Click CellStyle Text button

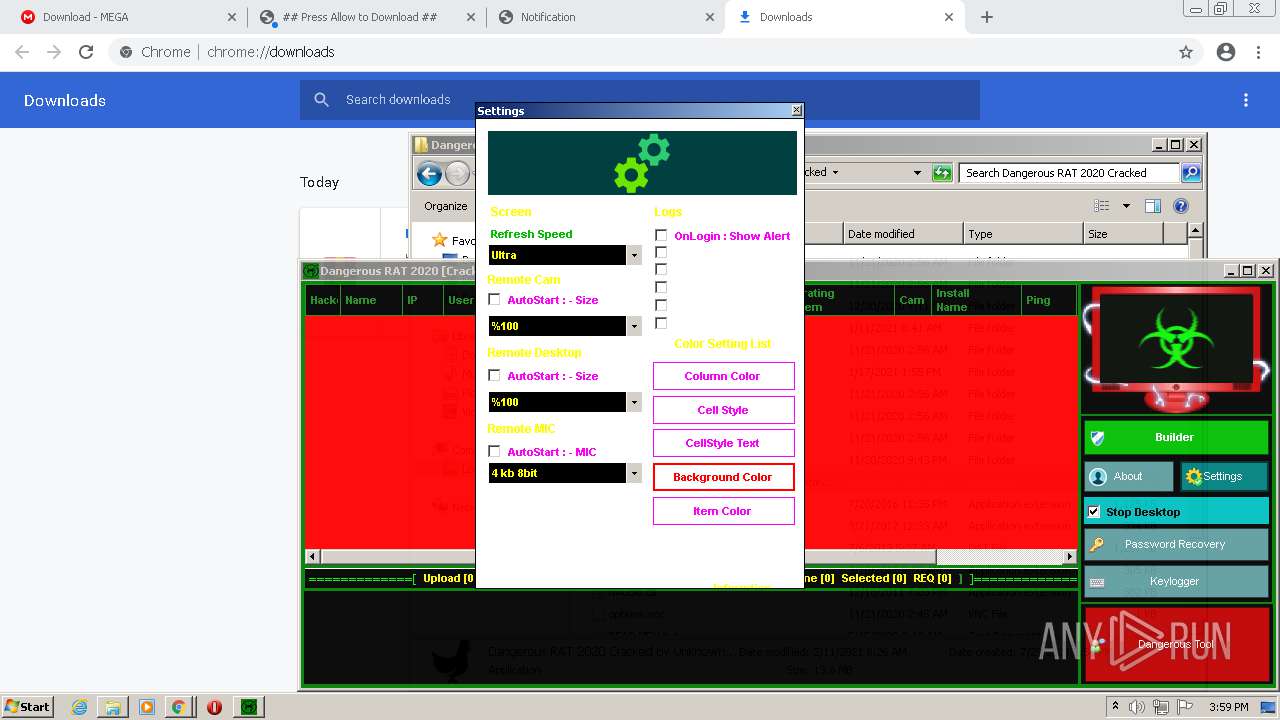tap(723, 443)
